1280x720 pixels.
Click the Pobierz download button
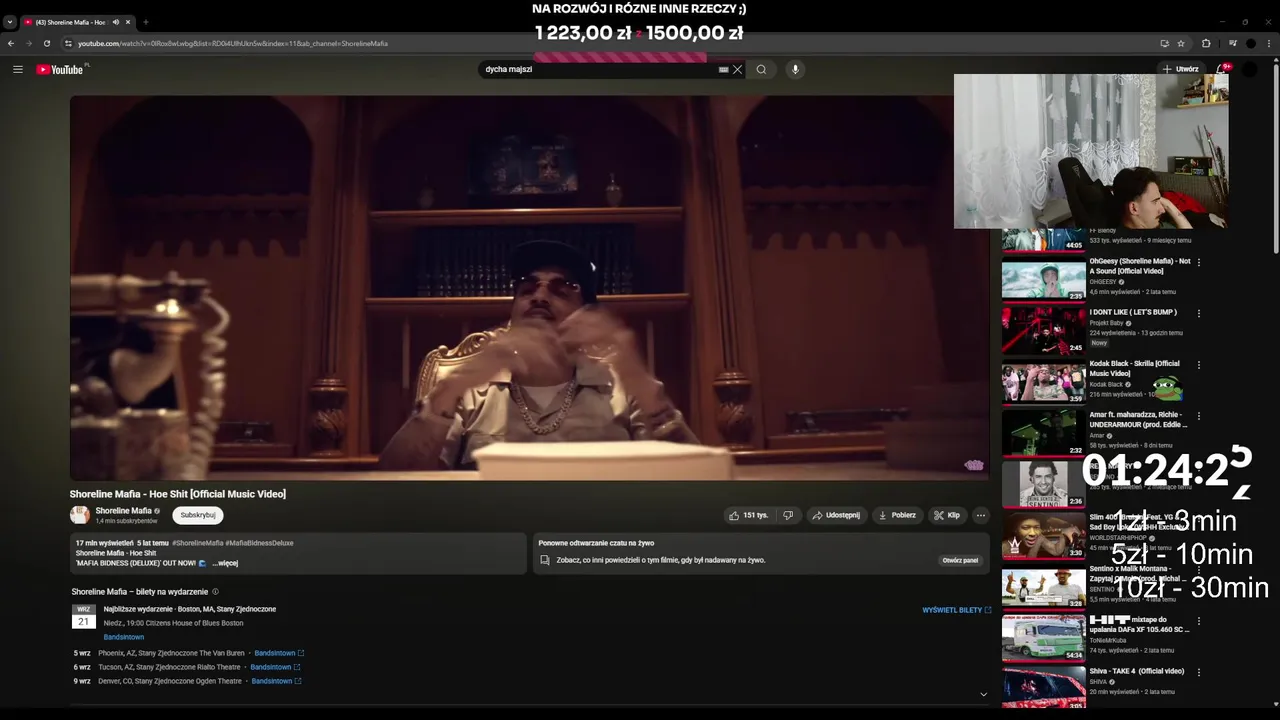pos(896,515)
